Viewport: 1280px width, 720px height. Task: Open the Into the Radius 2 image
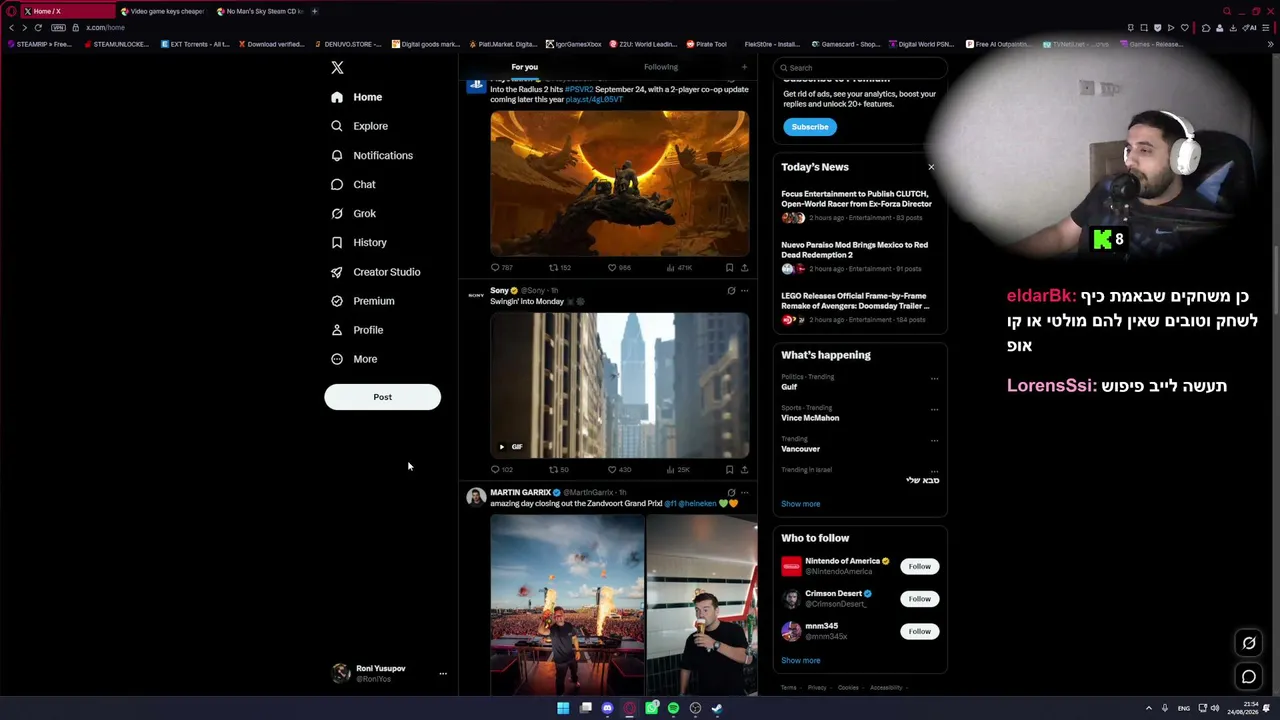619,183
